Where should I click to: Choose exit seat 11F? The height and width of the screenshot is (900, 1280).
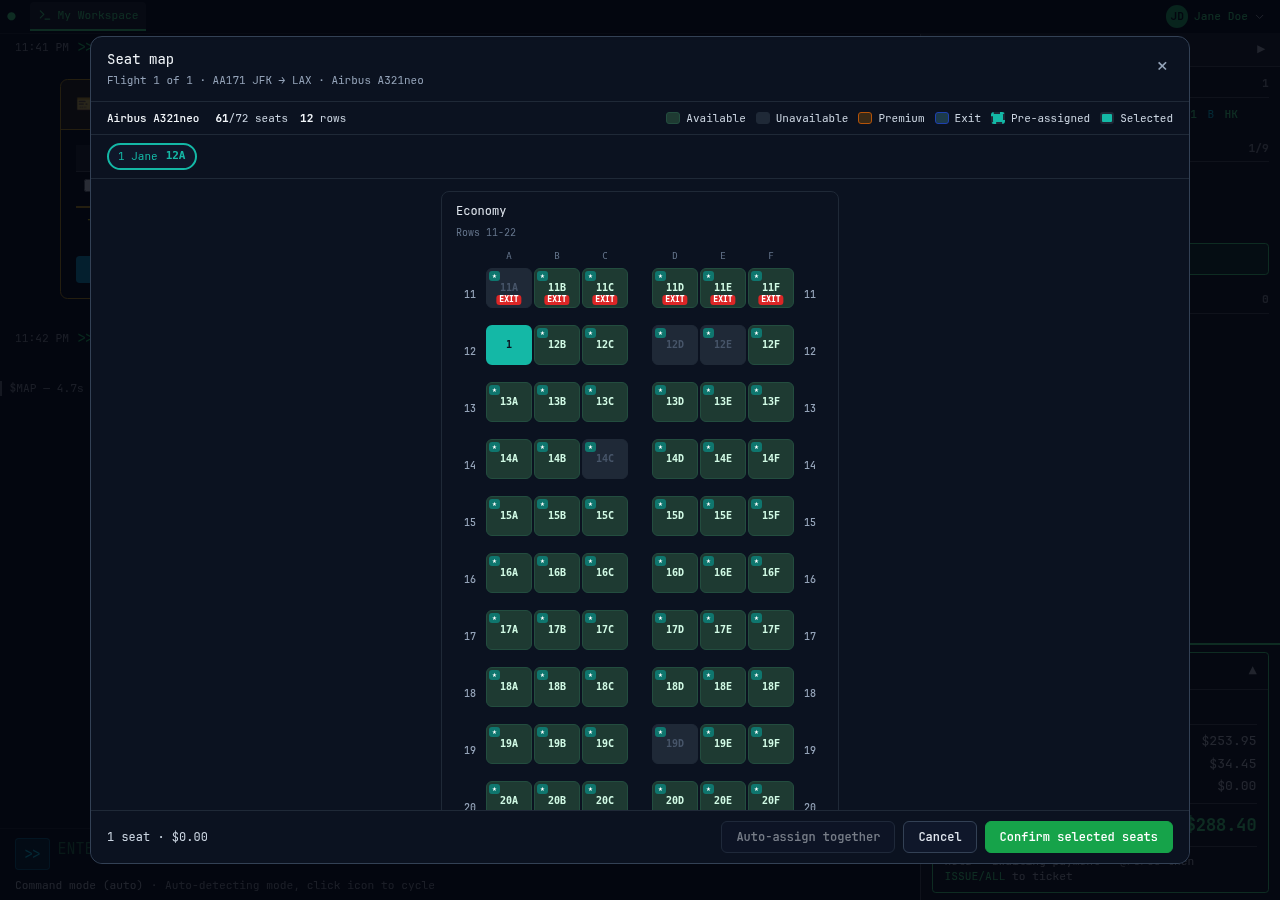pos(771,288)
